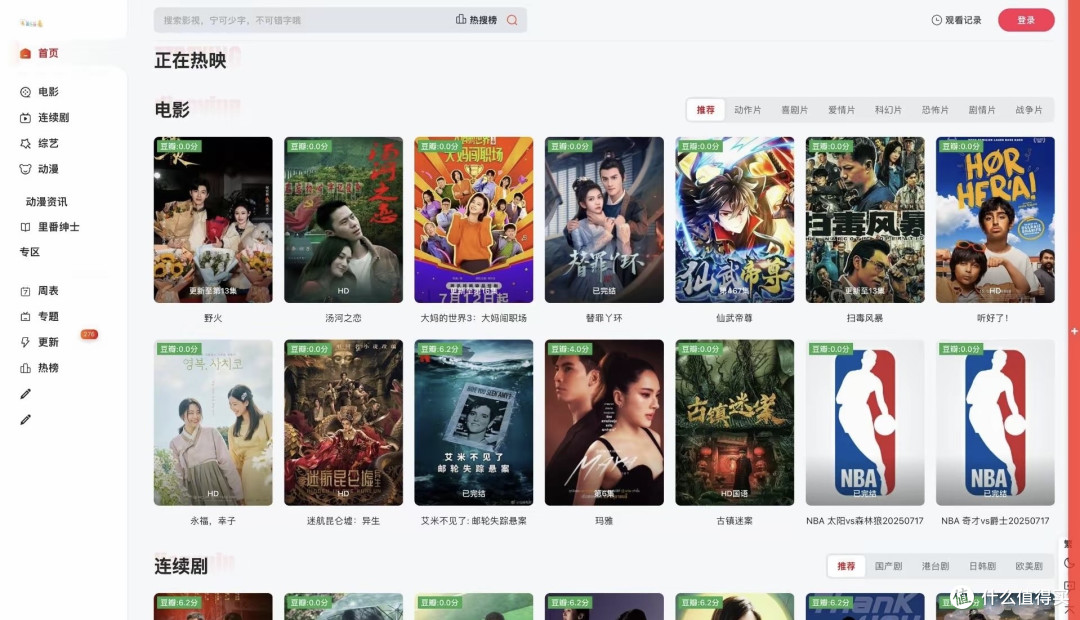Open 迷航昆仑墟 poster
The height and width of the screenshot is (620, 1080).
[343, 422]
